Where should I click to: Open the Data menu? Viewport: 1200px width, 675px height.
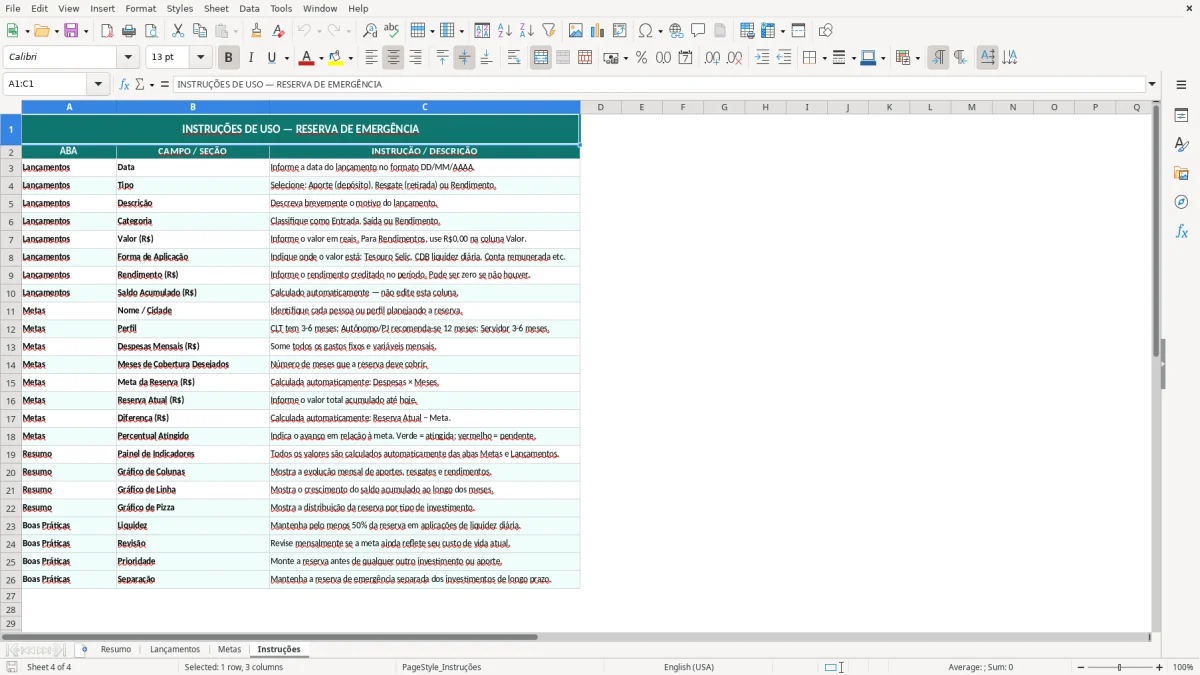pos(250,8)
